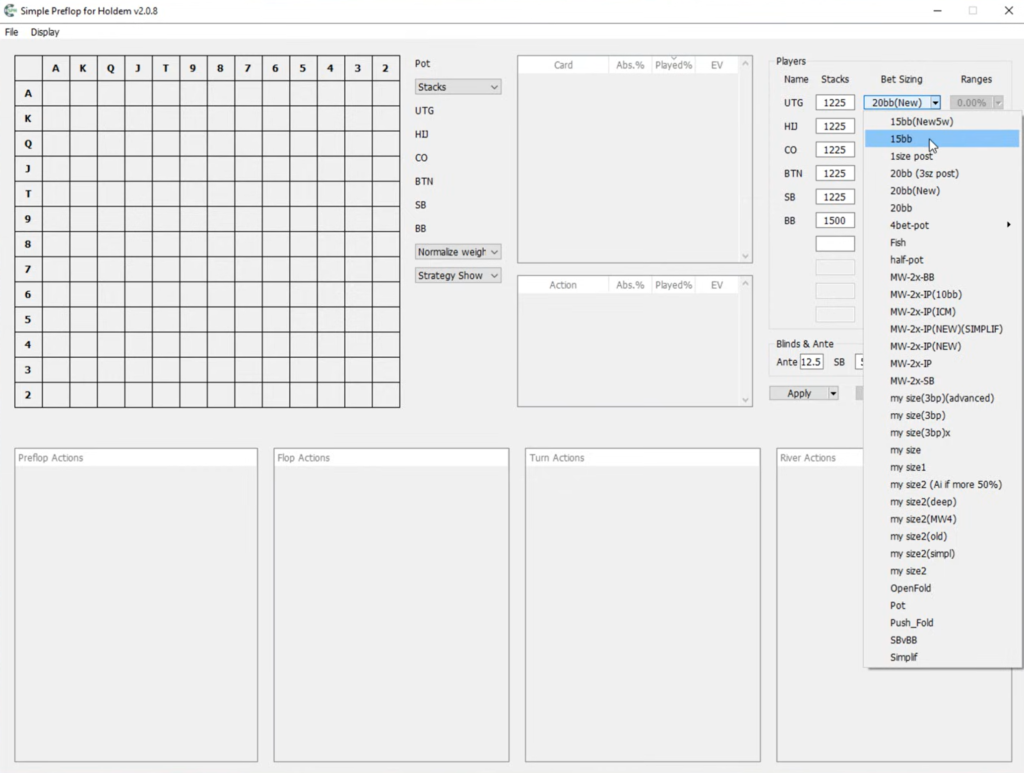Pick MW-2x-IP(10bb) sizing option
This screenshot has width=1024, height=773.
(x=942, y=294)
